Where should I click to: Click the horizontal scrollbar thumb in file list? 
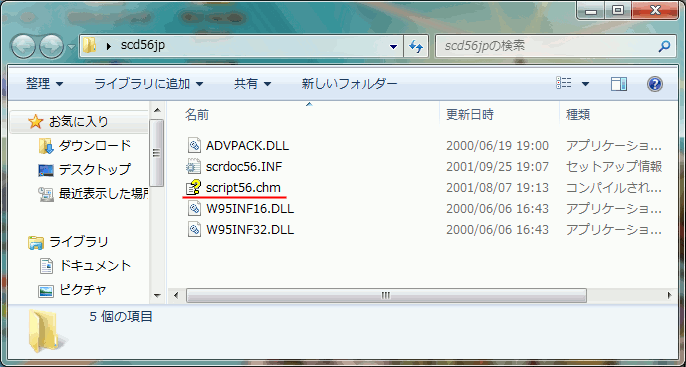[x=386, y=296]
